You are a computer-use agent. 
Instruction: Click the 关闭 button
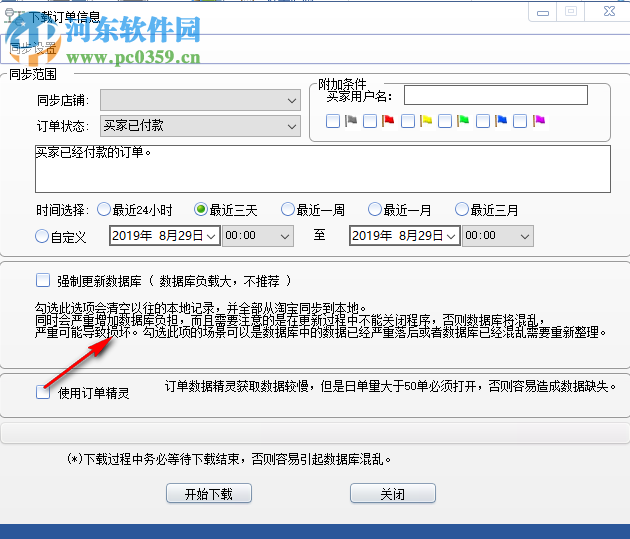[x=393, y=493]
